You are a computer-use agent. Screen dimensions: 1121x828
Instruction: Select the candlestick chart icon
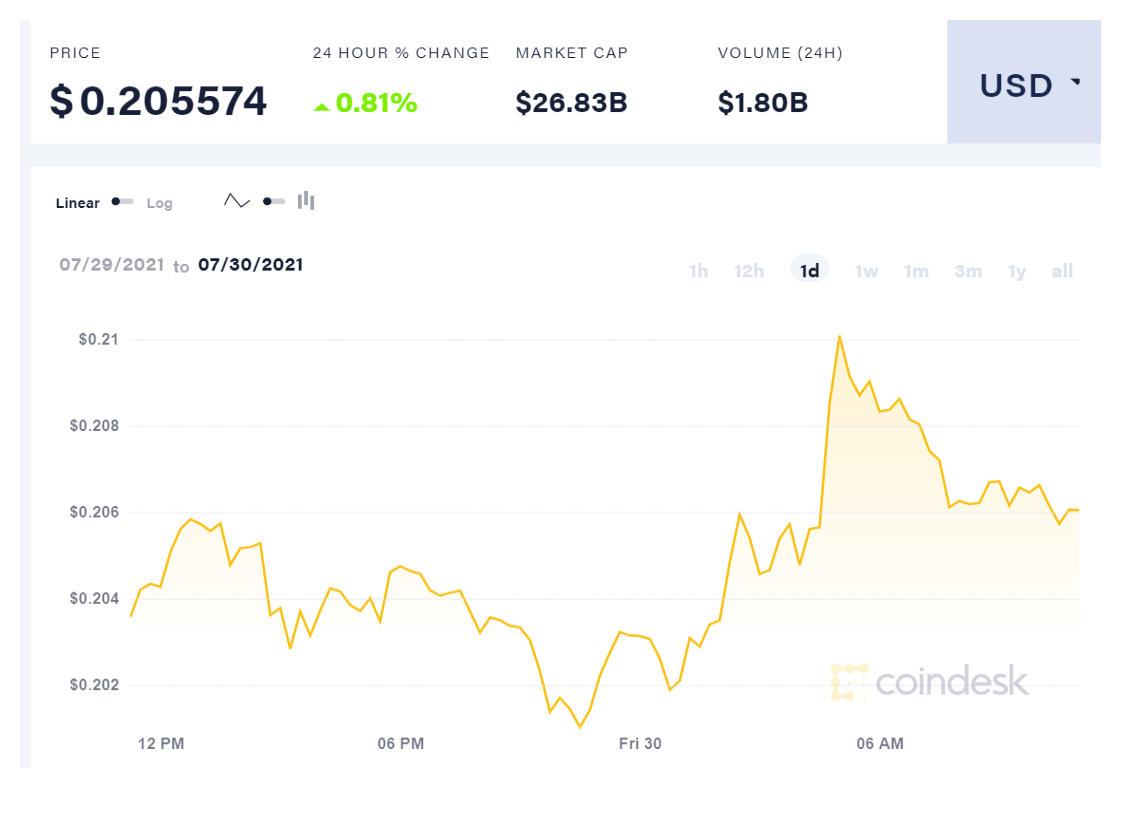click(306, 202)
